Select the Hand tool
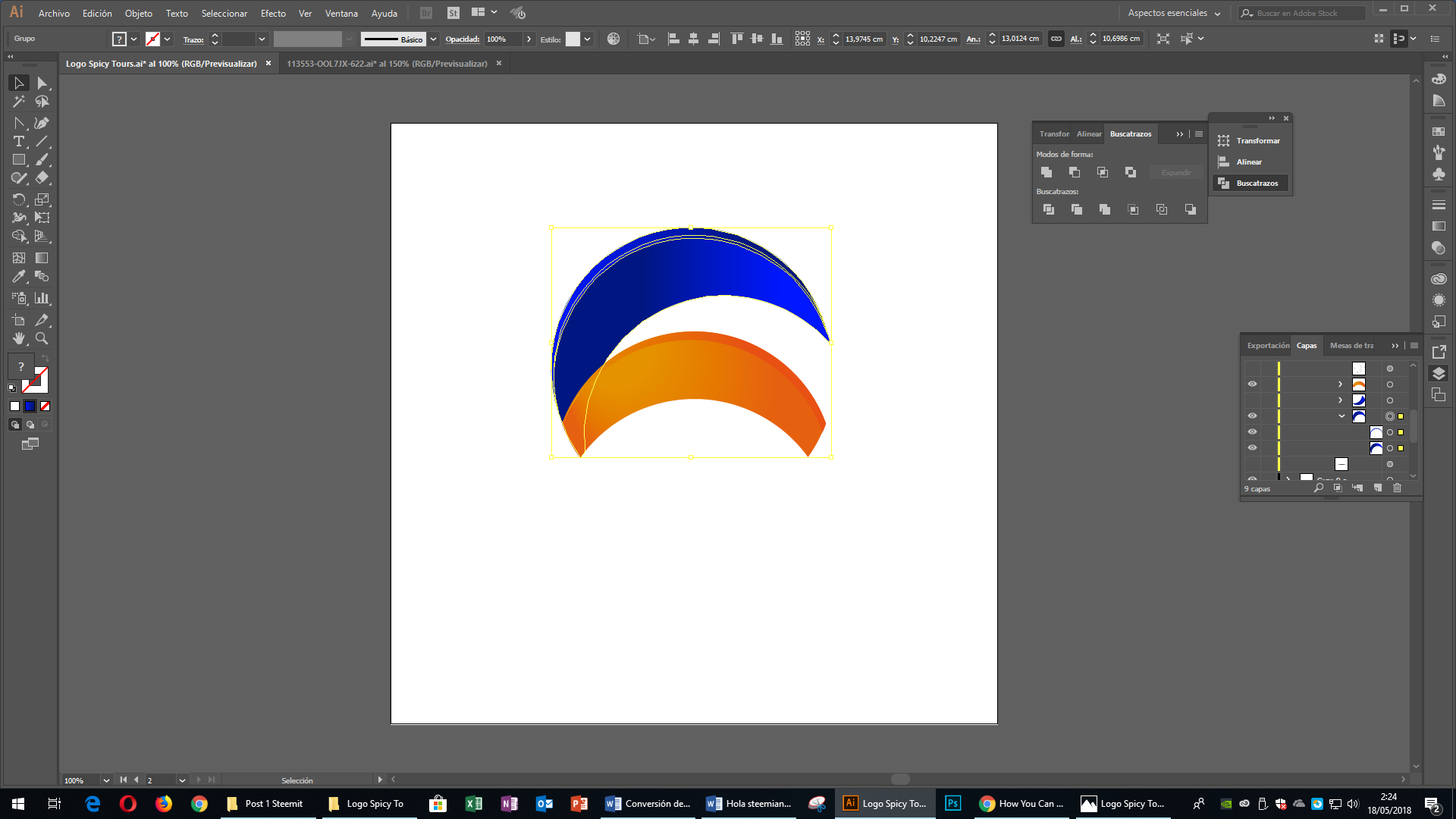The image size is (1456, 819). click(x=19, y=338)
